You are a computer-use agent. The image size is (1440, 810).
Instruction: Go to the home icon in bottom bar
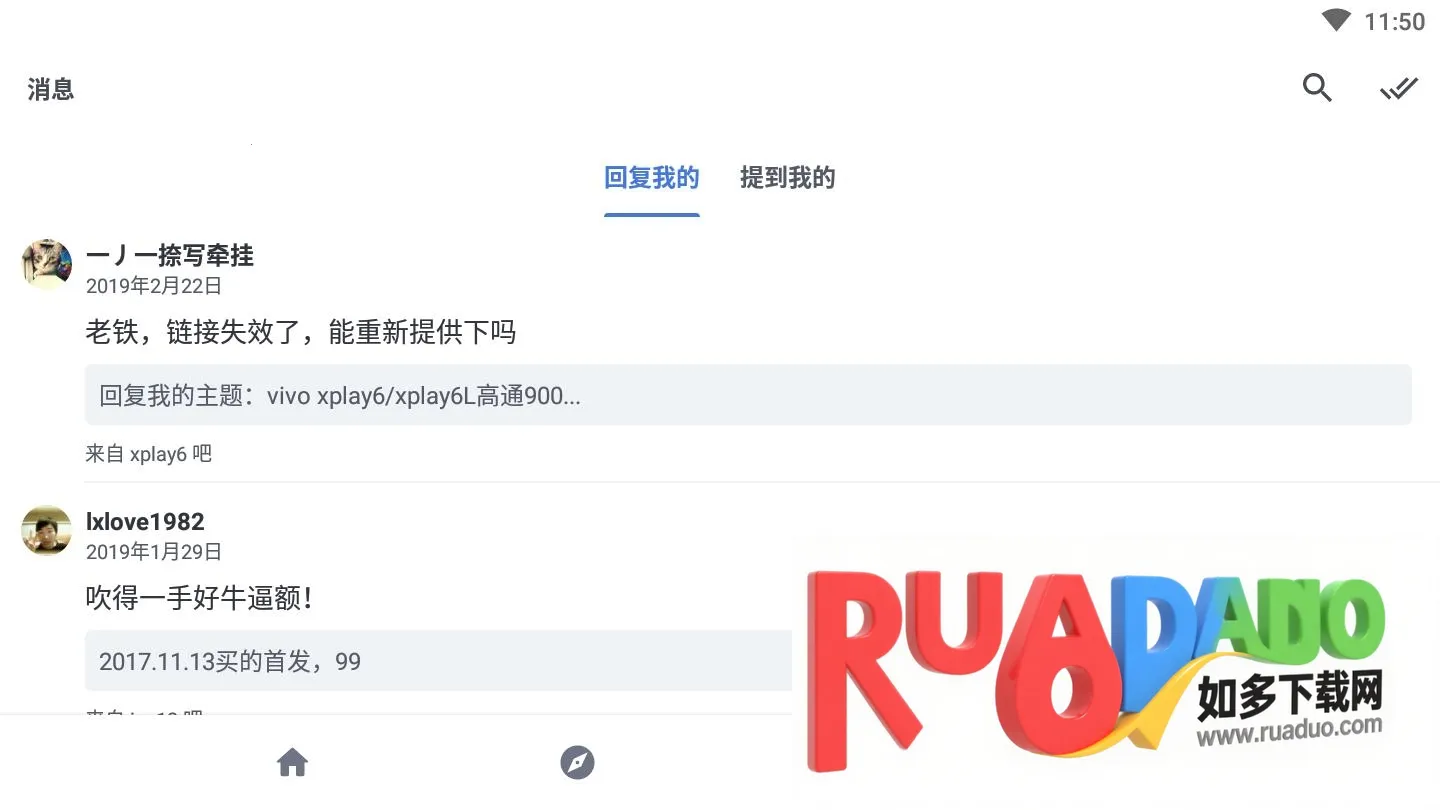coord(292,763)
